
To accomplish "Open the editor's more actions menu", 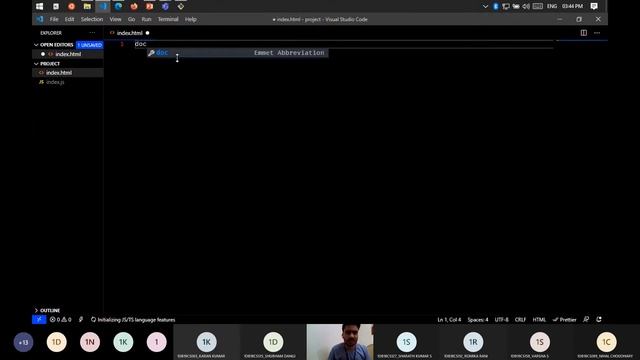I will click(x=597, y=33).
